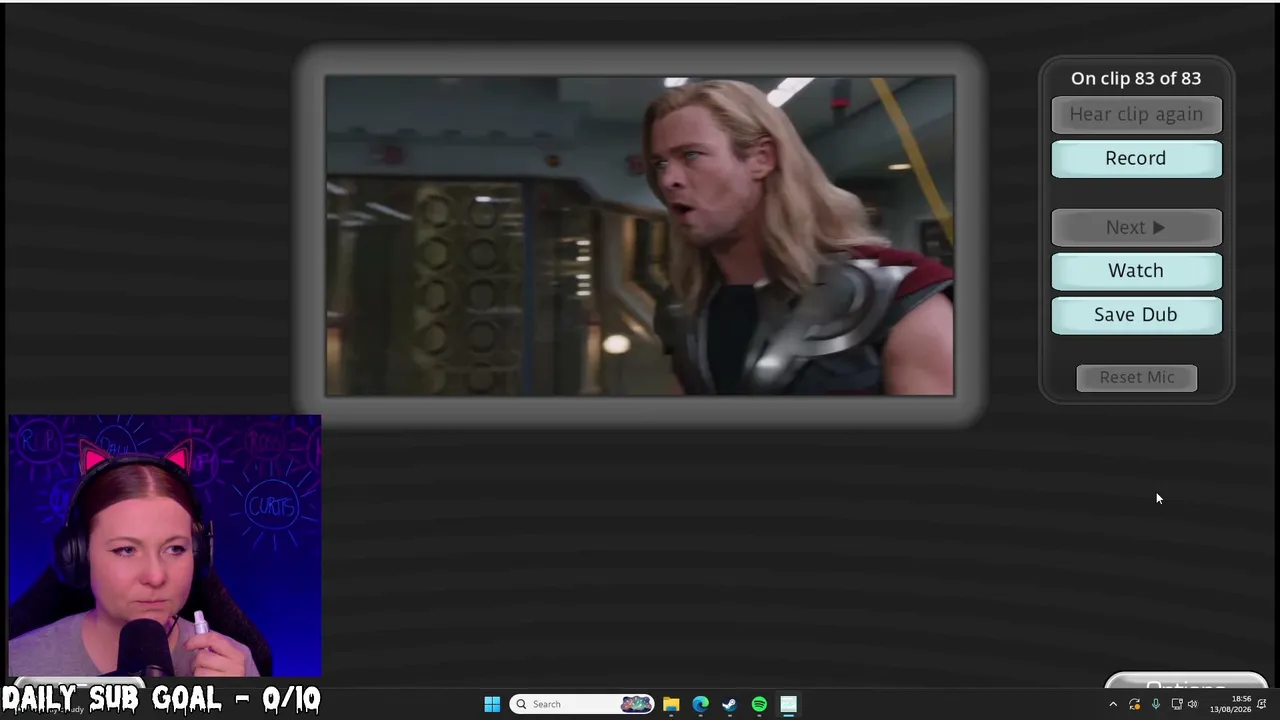The image size is (1280, 720).
Task: Click the "On clip 83 of 83" text
Action: [1136, 78]
